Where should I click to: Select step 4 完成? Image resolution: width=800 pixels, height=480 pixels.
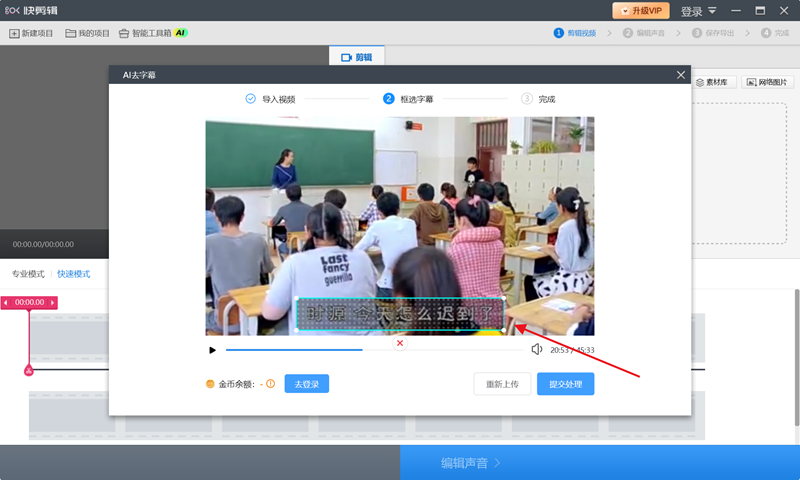coord(775,33)
